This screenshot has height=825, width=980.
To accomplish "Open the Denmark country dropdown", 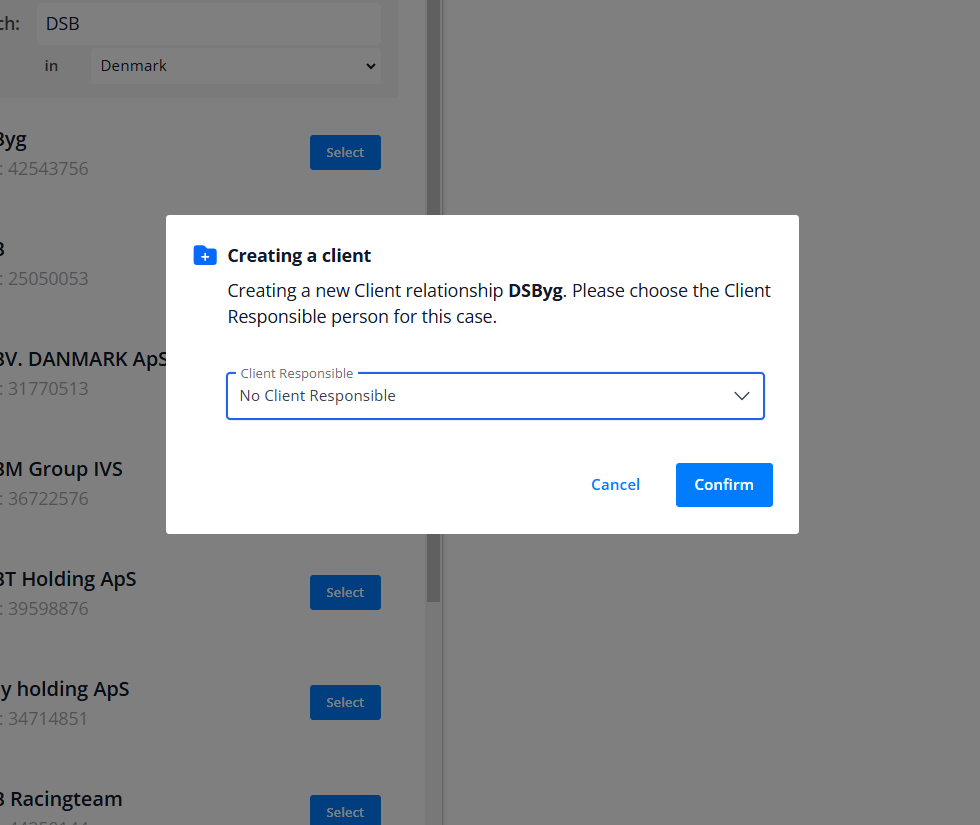I will [x=236, y=66].
